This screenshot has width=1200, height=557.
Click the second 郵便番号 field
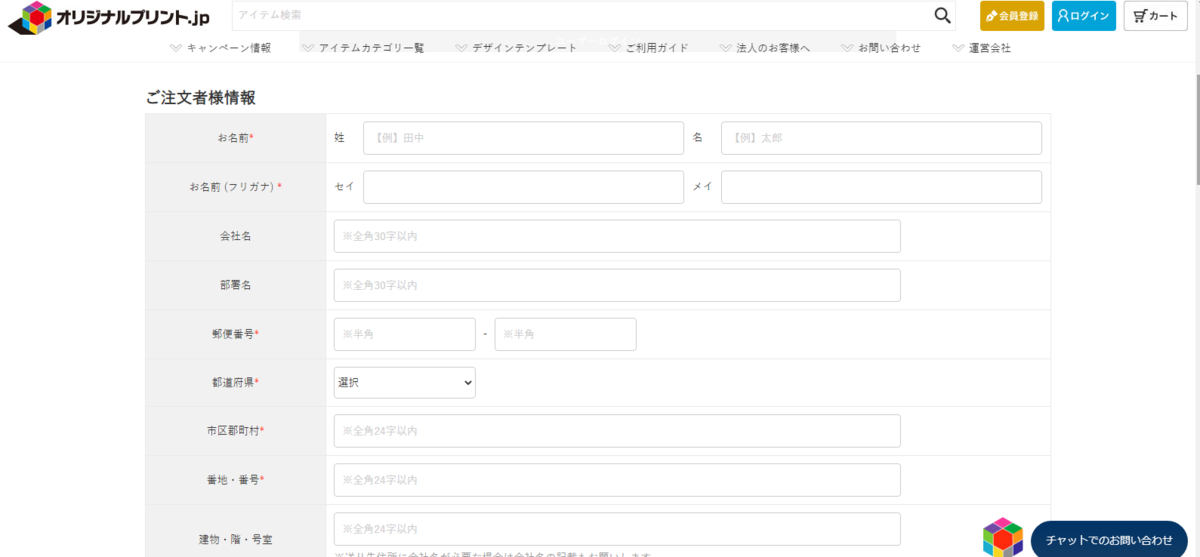[x=565, y=334]
